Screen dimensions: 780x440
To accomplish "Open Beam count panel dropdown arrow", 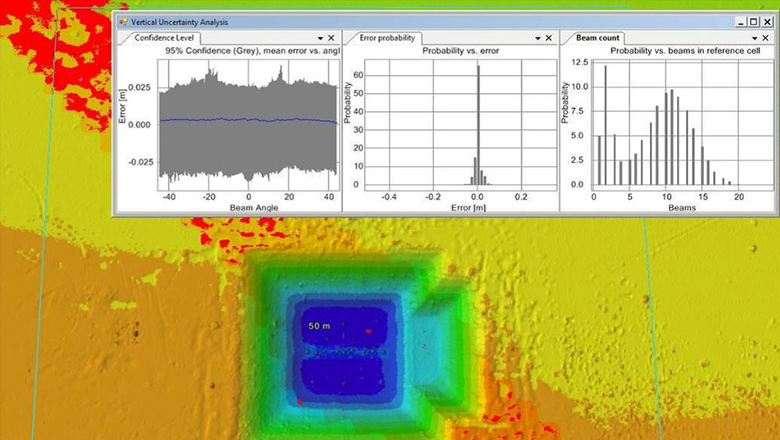I will pyautogui.click(x=755, y=38).
